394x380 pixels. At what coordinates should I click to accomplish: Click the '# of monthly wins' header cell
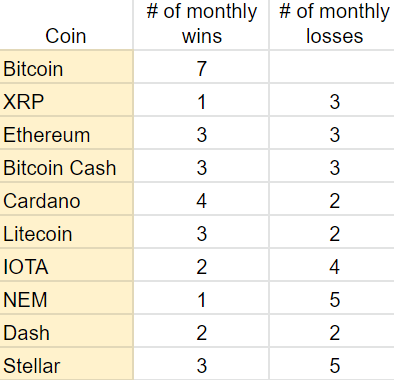(201, 25)
